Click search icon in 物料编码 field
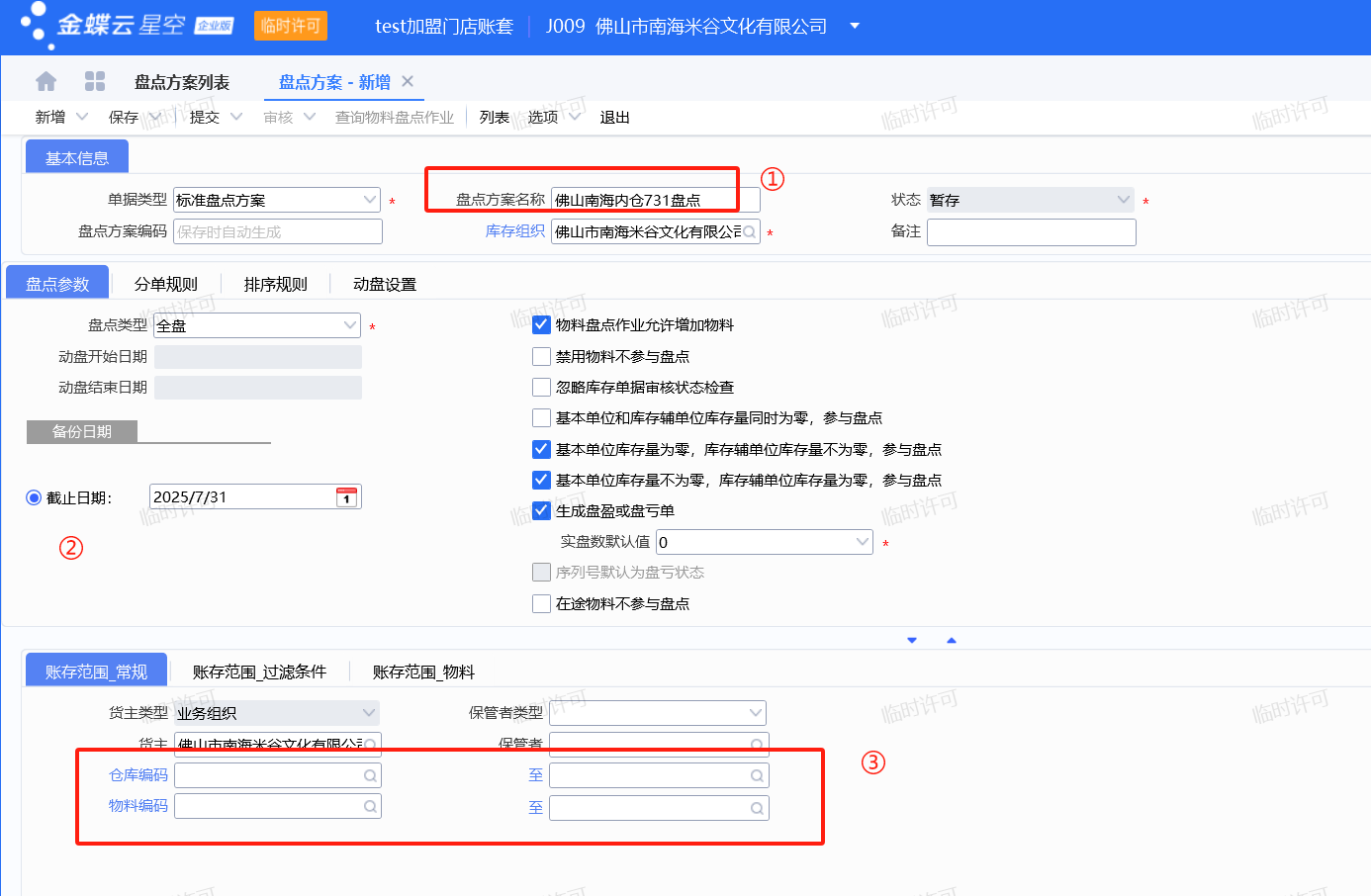1371x896 pixels. [370, 807]
